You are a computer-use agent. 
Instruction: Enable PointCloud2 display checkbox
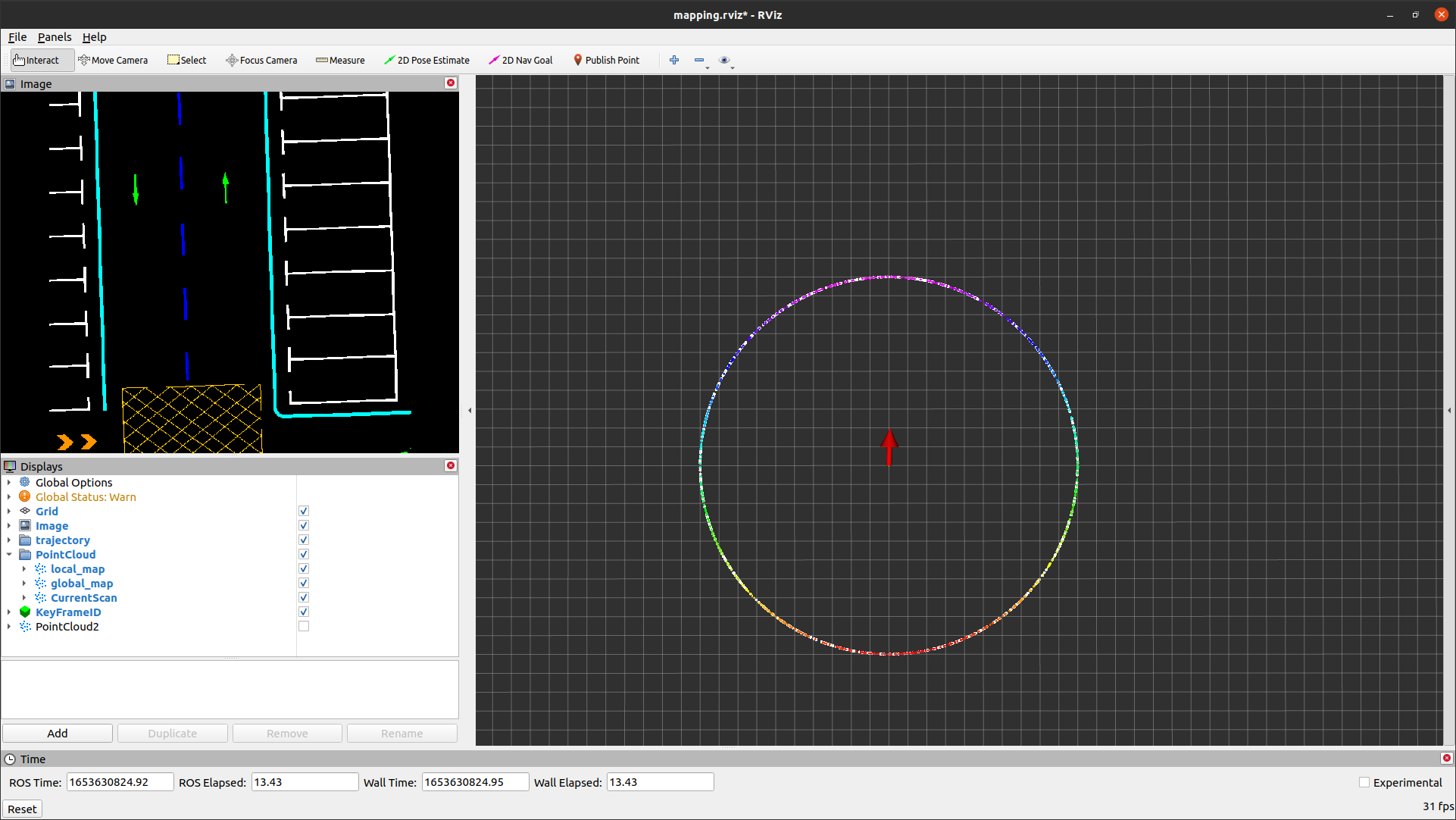pyautogui.click(x=302, y=627)
